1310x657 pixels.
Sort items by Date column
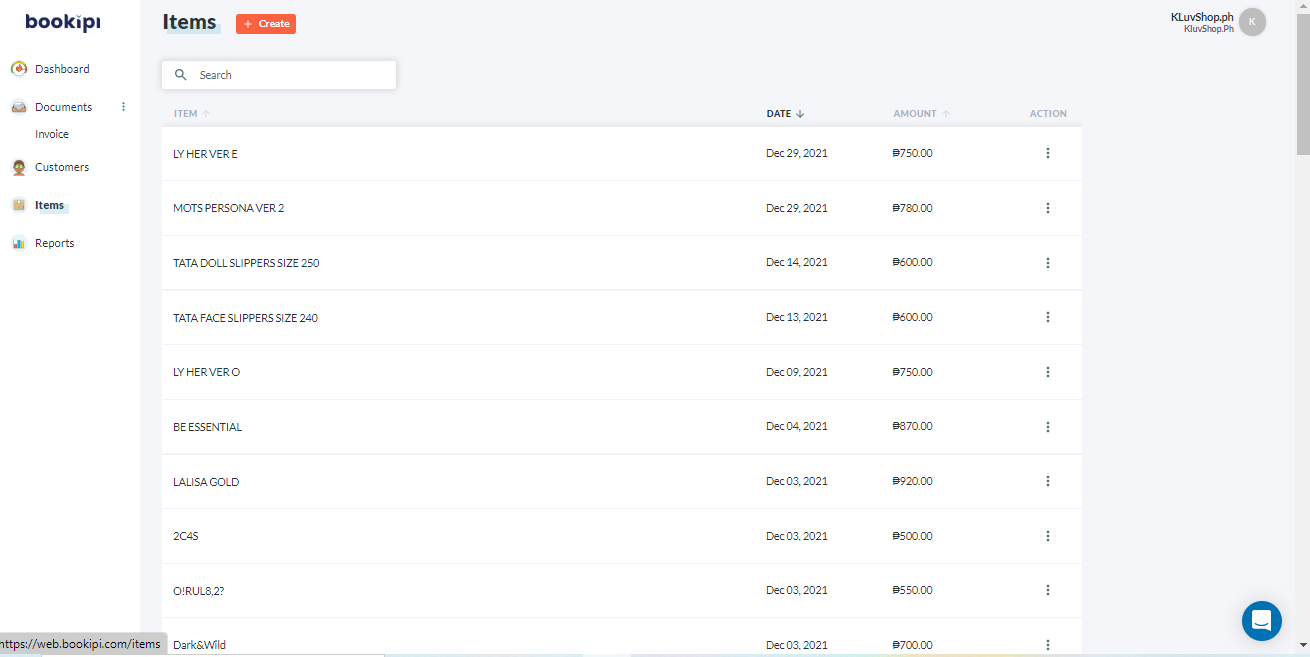(785, 114)
